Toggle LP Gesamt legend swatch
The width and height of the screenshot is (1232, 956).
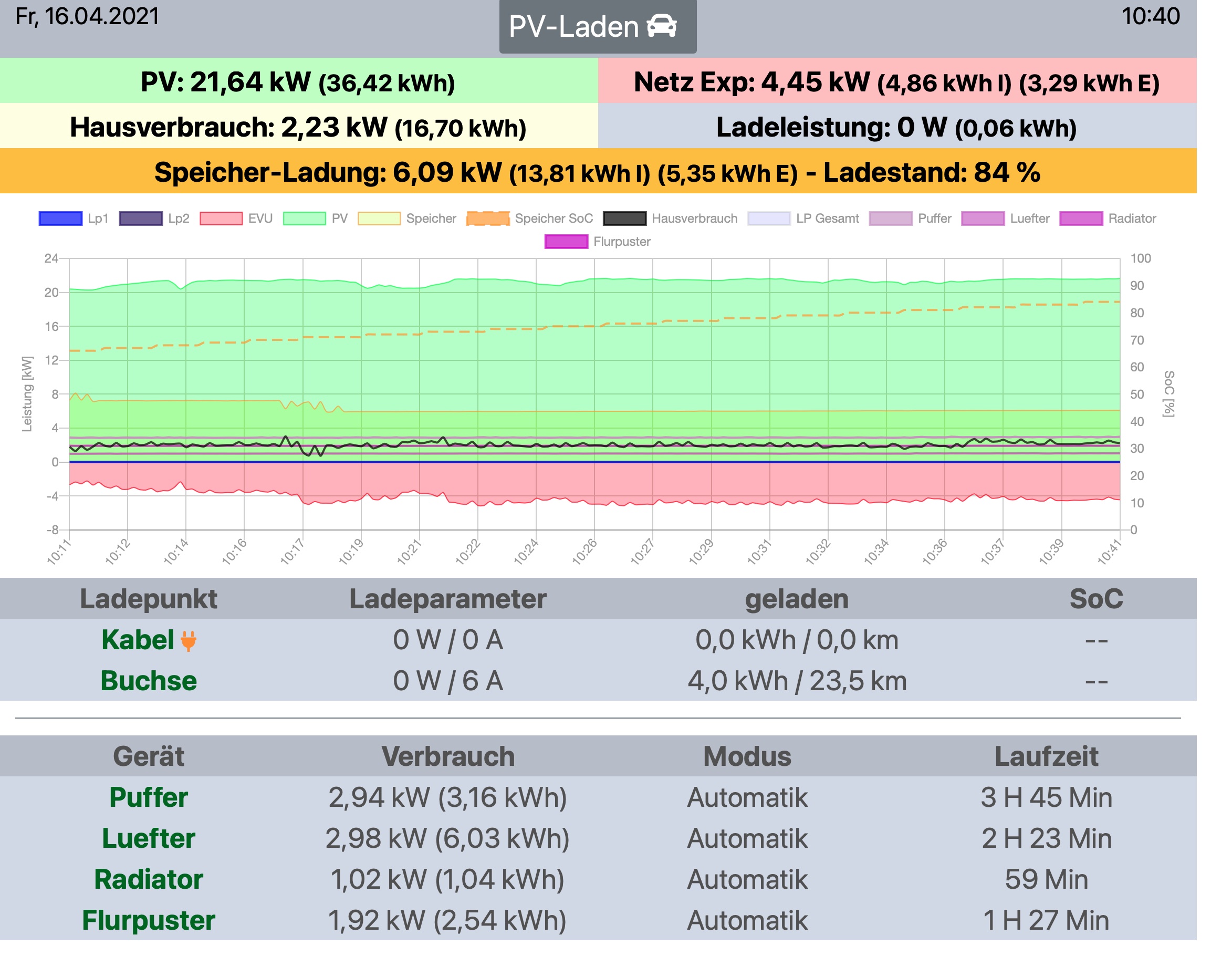point(769,219)
